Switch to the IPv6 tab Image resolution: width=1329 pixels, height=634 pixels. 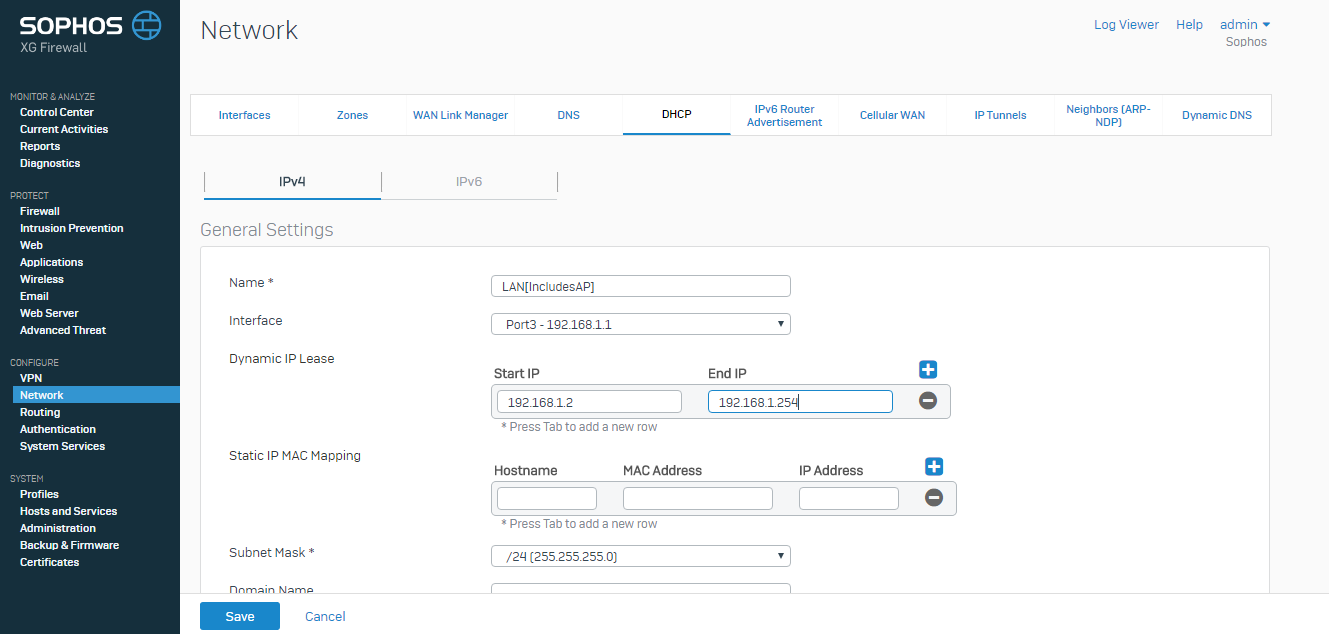coord(468,183)
